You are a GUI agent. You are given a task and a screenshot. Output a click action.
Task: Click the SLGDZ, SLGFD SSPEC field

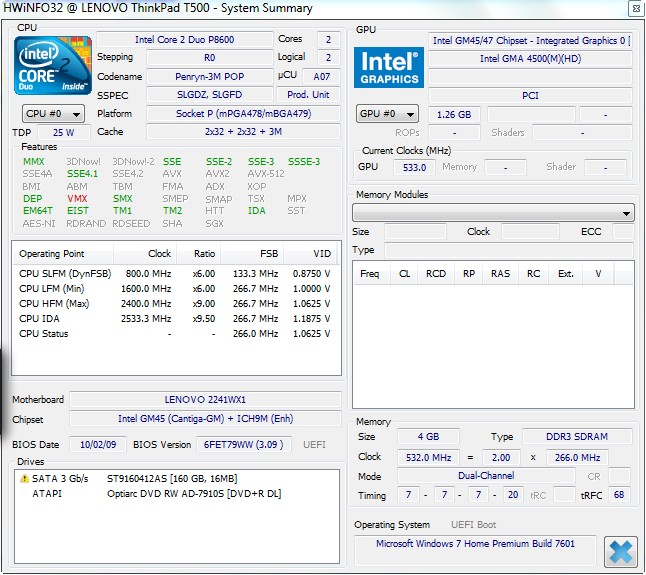click(x=209, y=95)
